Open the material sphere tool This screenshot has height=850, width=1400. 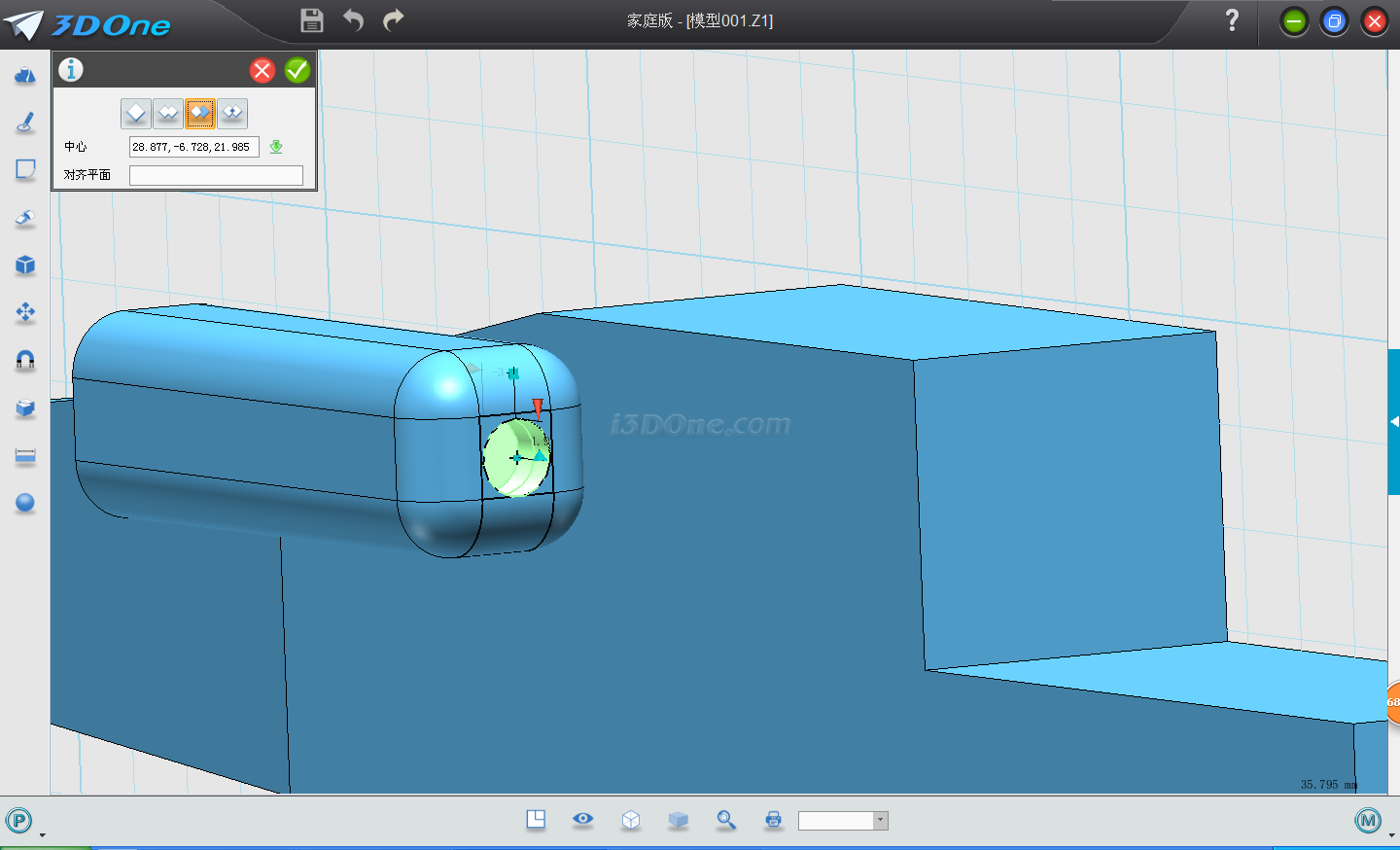point(25,503)
